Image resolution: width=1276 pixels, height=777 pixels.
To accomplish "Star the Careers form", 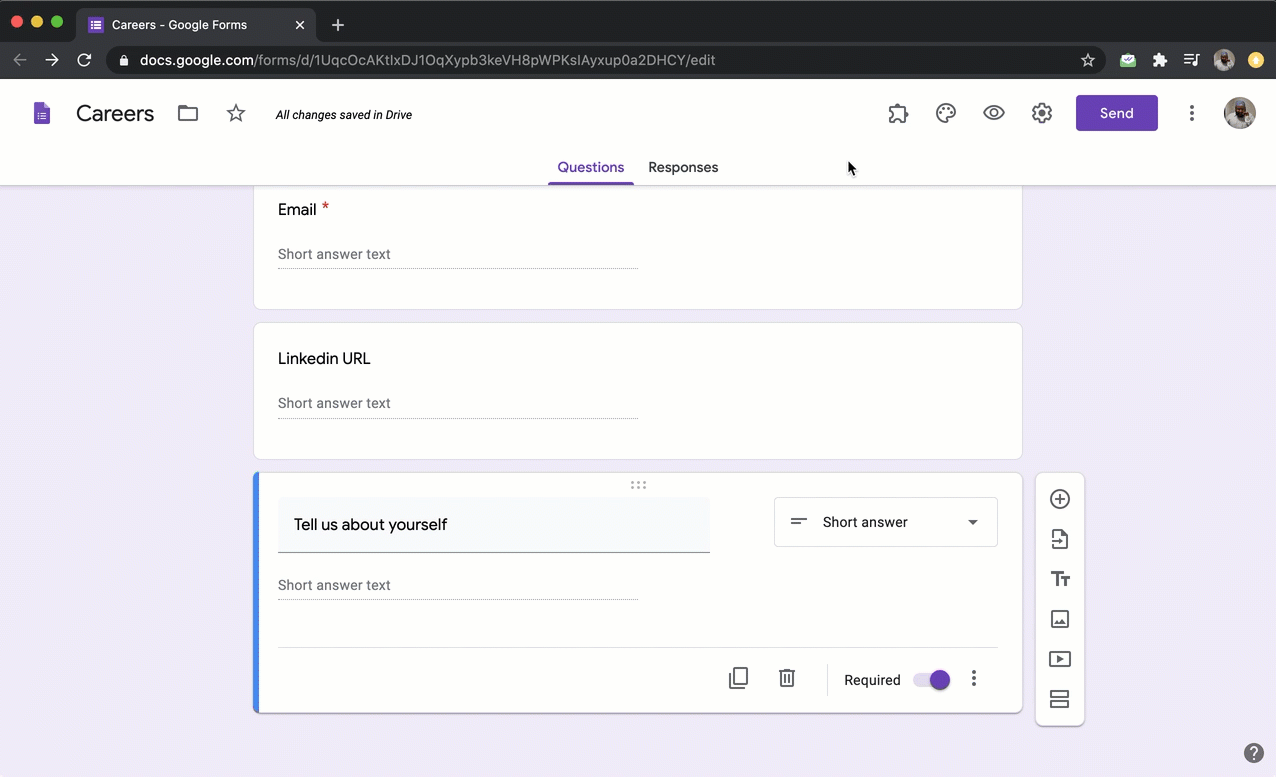I will [x=236, y=113].
